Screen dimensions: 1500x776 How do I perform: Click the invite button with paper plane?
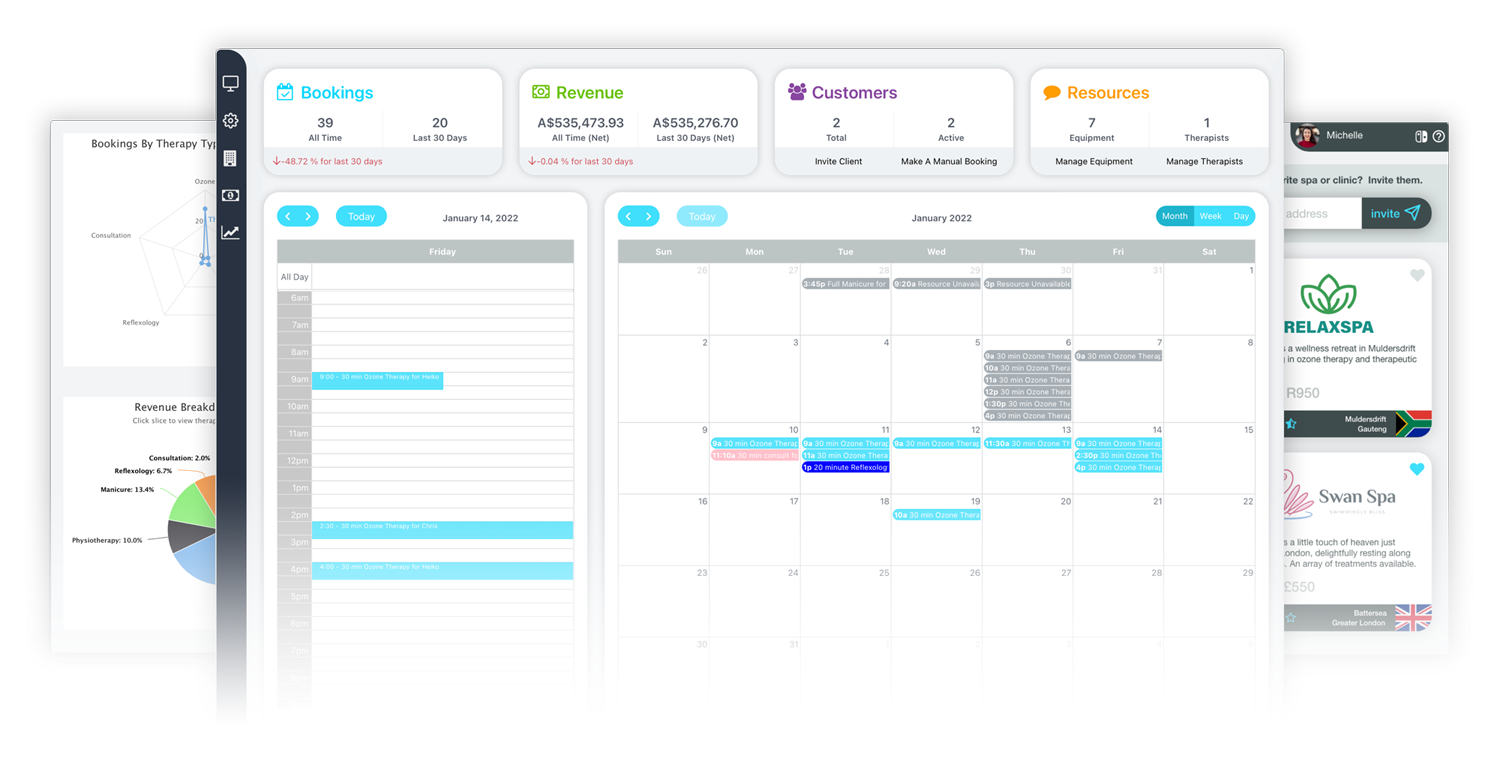[1396, 213]
